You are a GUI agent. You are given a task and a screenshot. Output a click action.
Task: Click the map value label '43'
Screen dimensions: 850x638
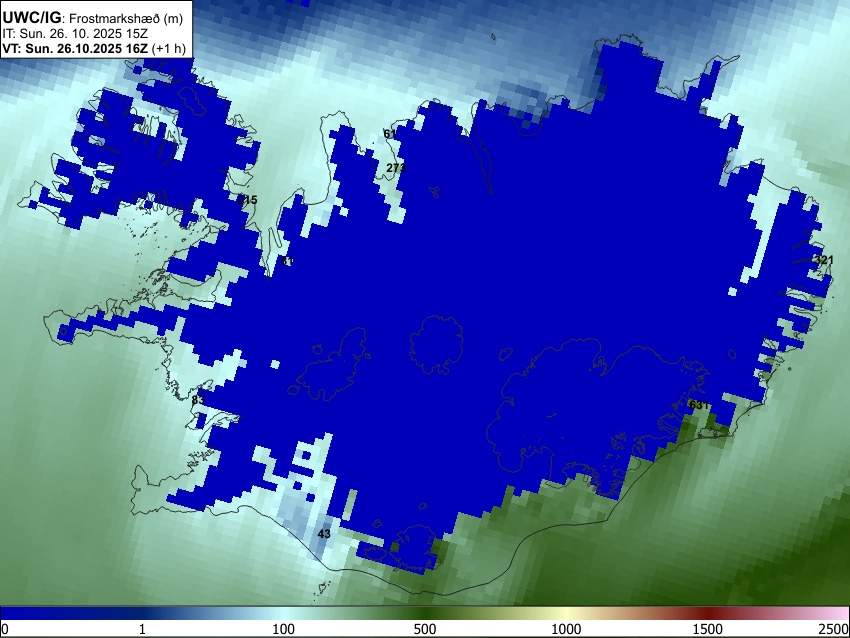click(324, 534)
